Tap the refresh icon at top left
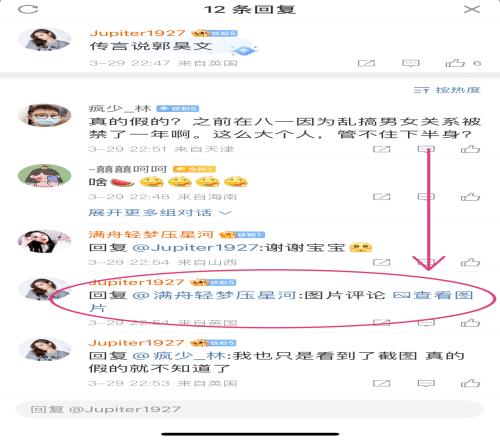 pos(28,9)
